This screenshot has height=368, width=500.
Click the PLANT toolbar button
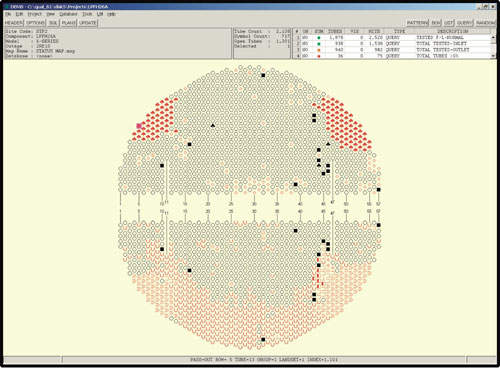(x=68, y=23)
